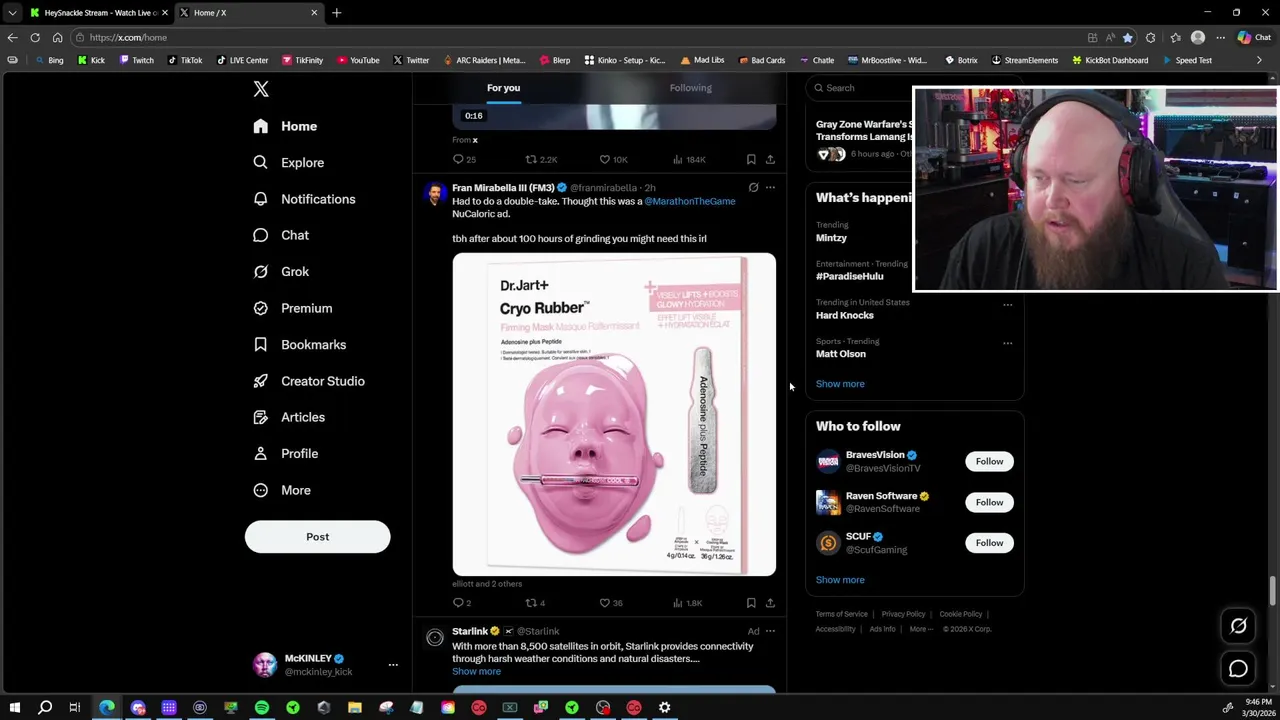This screenshot has height=720, width=1280.
Task: Follow Raven Software
Action: click(x=989, y=502)
